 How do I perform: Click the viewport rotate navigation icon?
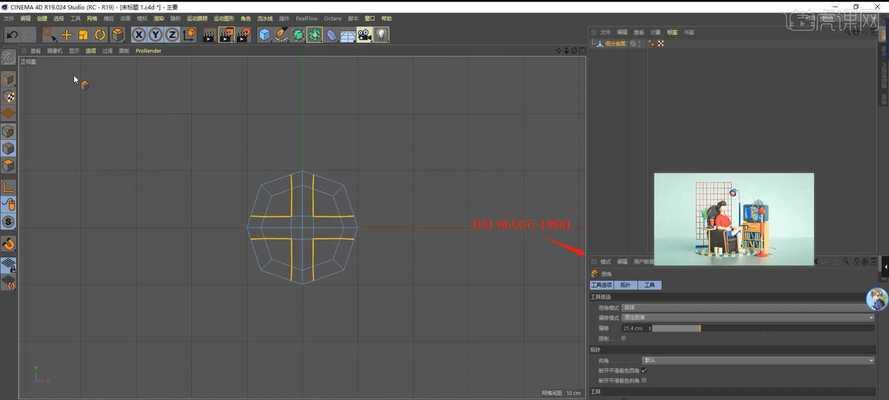574,51
